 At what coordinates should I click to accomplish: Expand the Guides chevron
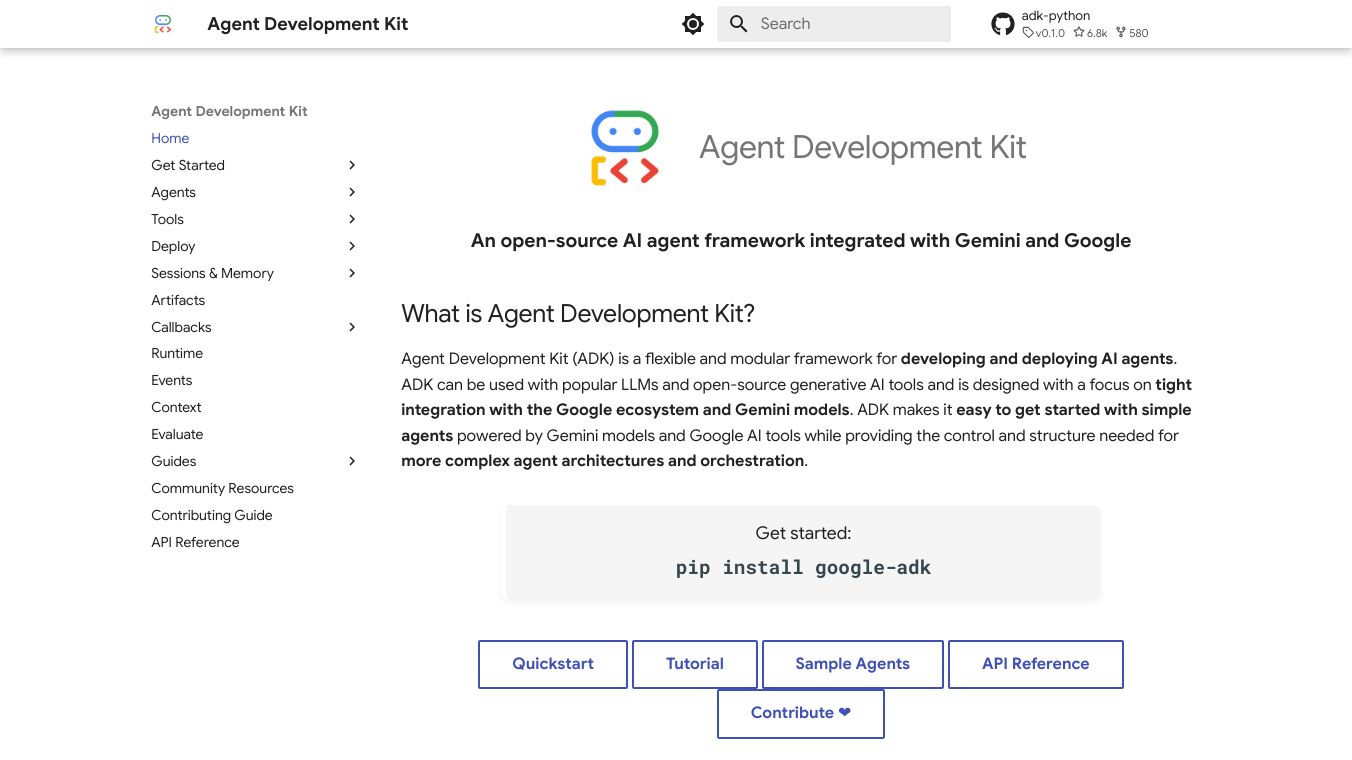pyautogui.click(x=352, y=461)
